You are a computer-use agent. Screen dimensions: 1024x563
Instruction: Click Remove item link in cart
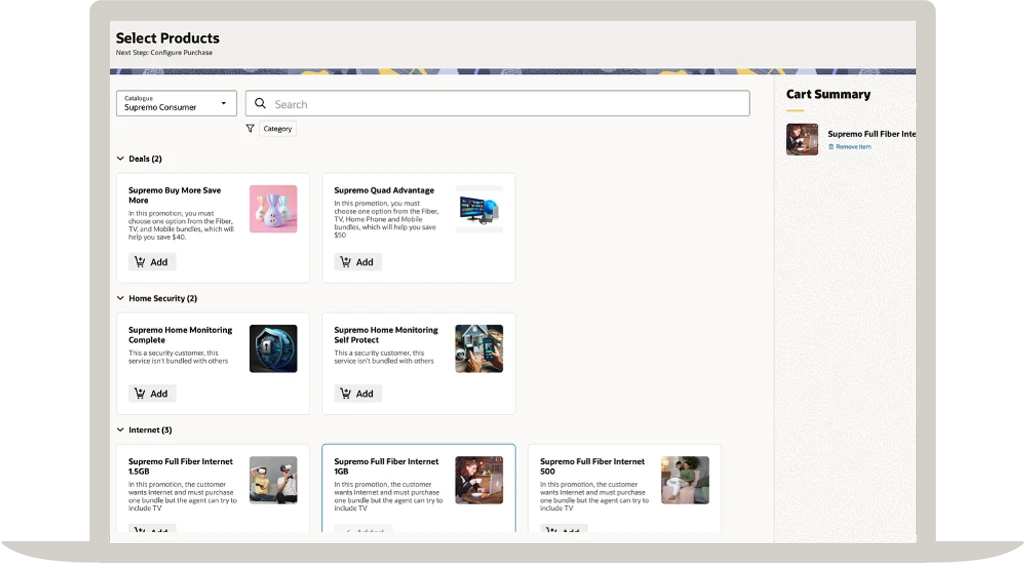pyautogui.click(x=853, y=147)
